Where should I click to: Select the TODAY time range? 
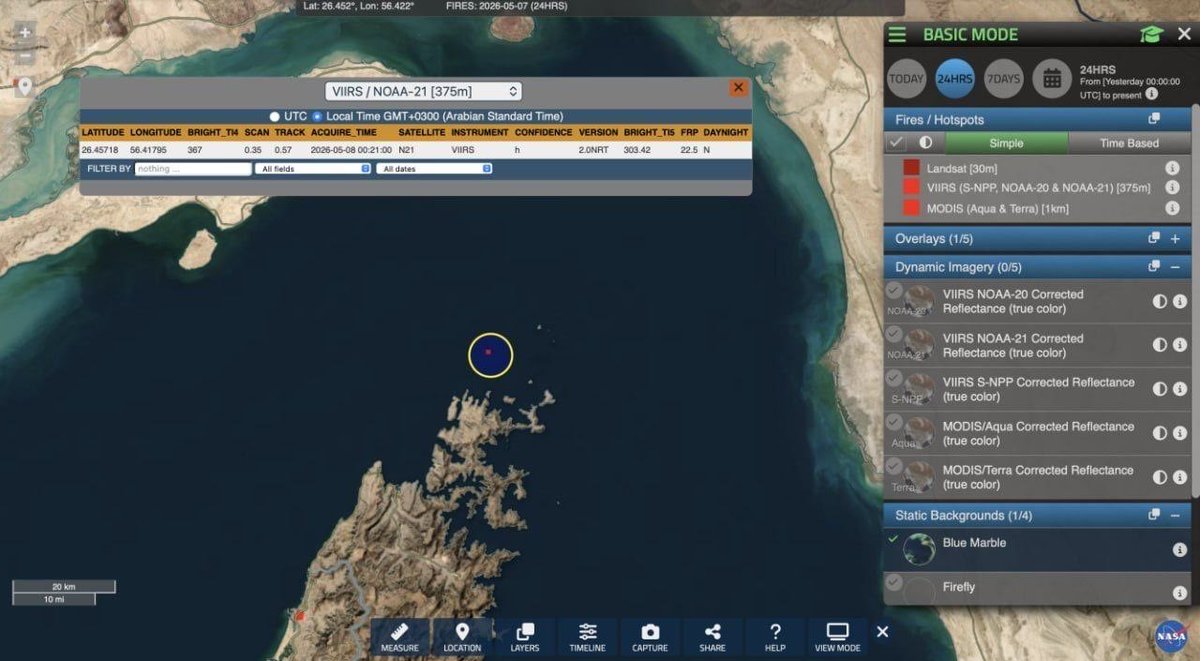click(907, 79)
